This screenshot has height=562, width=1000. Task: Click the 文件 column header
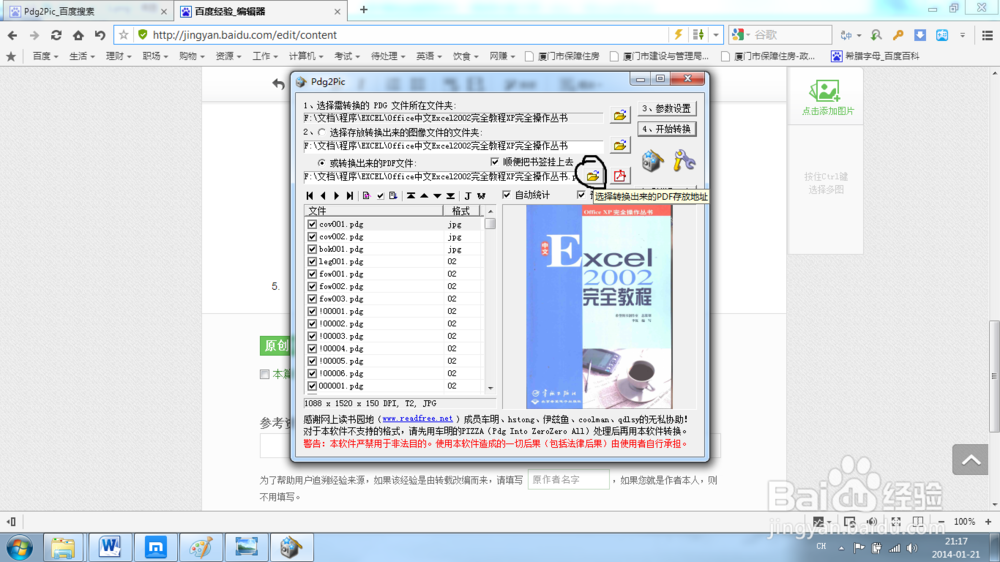click(x=373, y=211)
